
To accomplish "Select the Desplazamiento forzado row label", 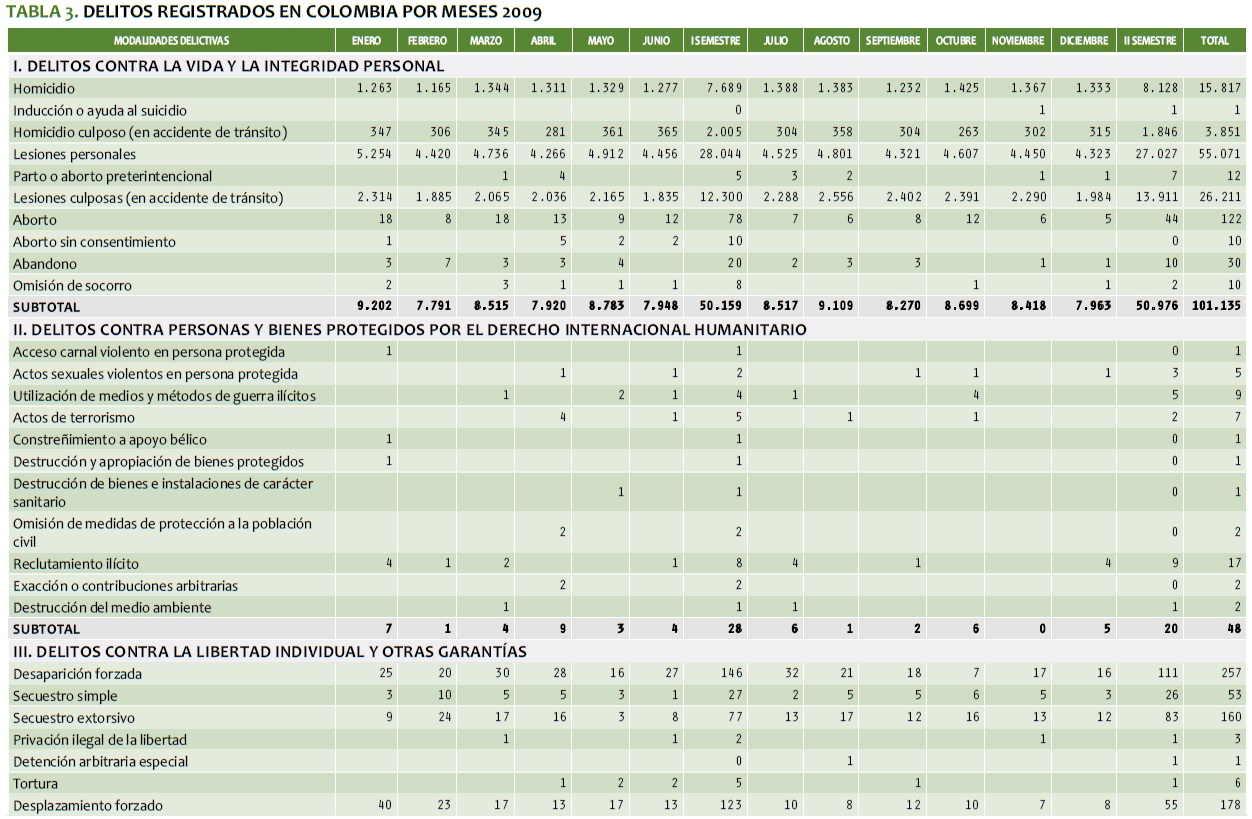I will [87, 806].
